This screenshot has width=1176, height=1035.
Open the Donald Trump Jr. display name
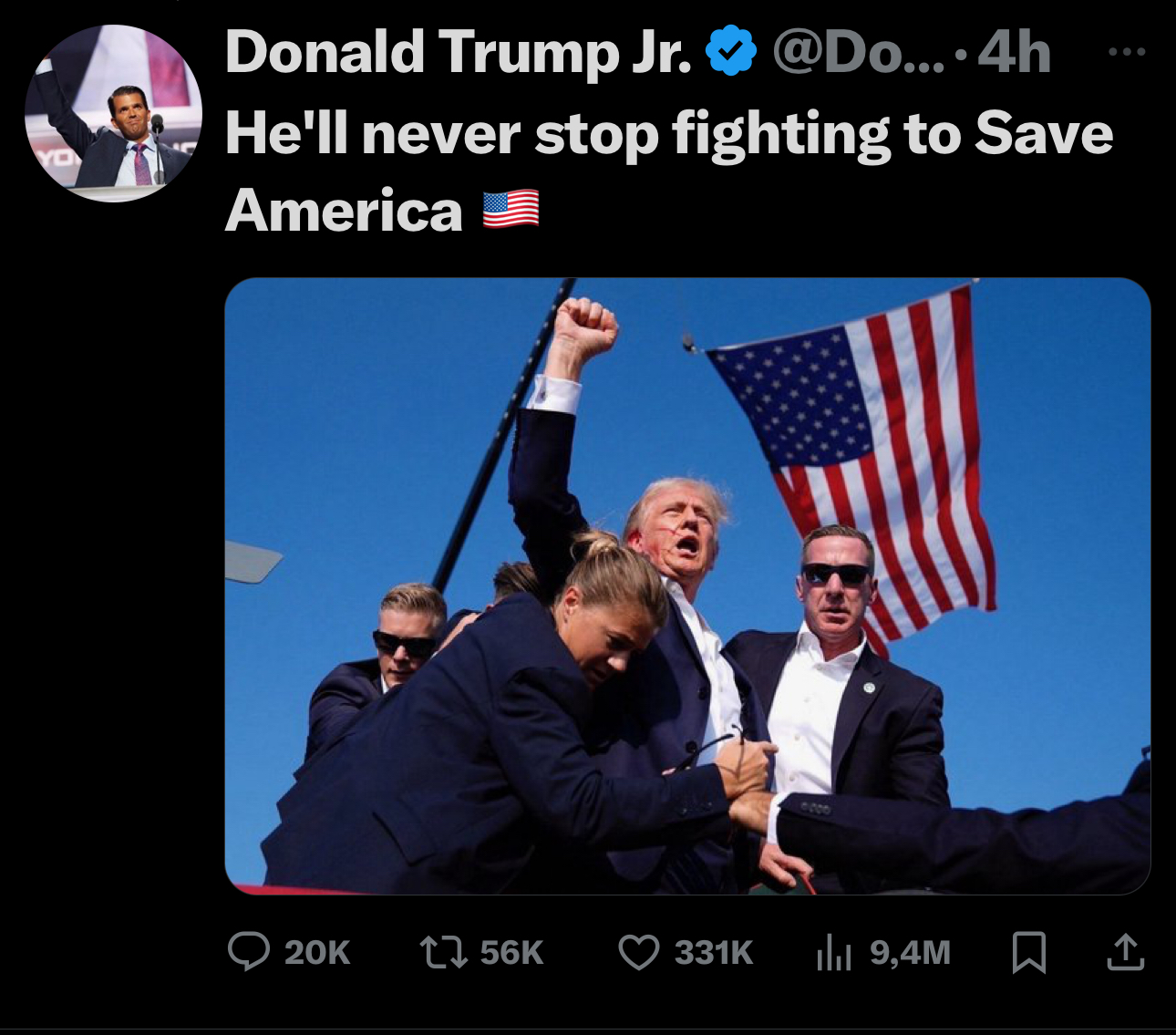[x=459, y=52]
